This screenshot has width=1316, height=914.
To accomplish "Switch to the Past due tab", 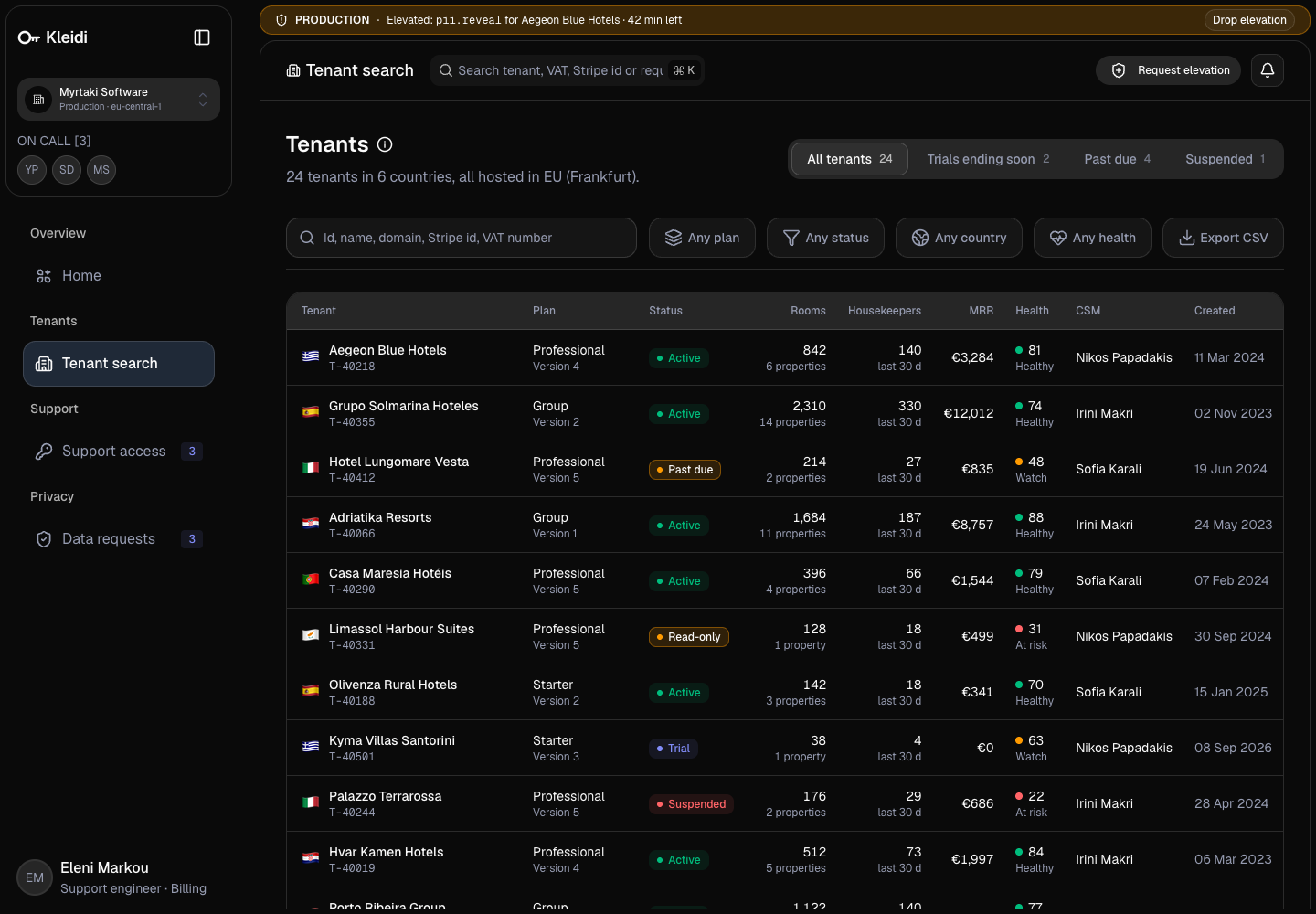I will pos(1117,159).
